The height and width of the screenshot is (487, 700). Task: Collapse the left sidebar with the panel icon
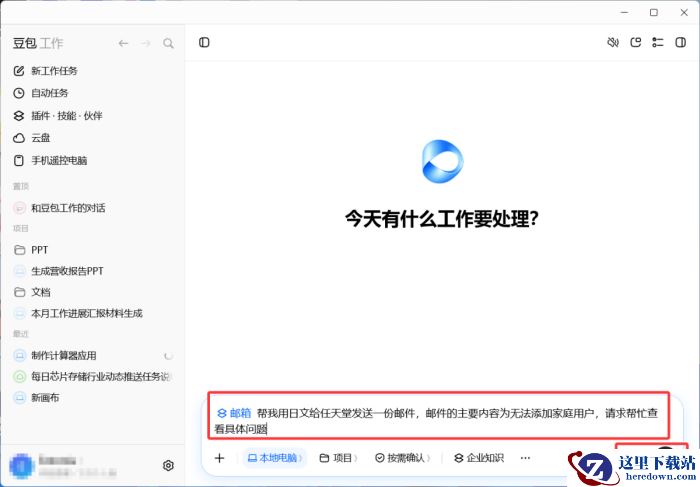point(204,42)
